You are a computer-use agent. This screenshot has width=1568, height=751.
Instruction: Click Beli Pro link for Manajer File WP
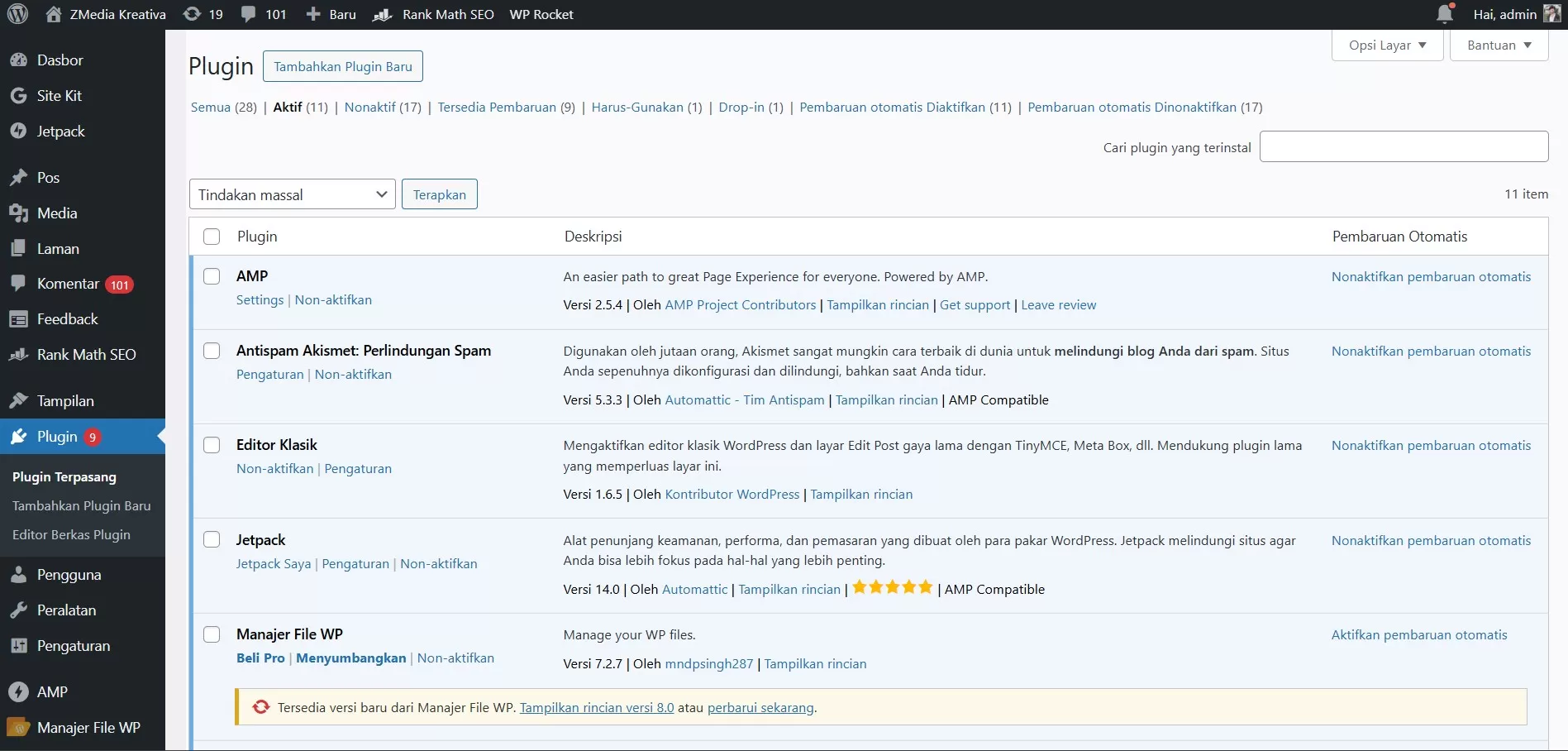(260, 658)
